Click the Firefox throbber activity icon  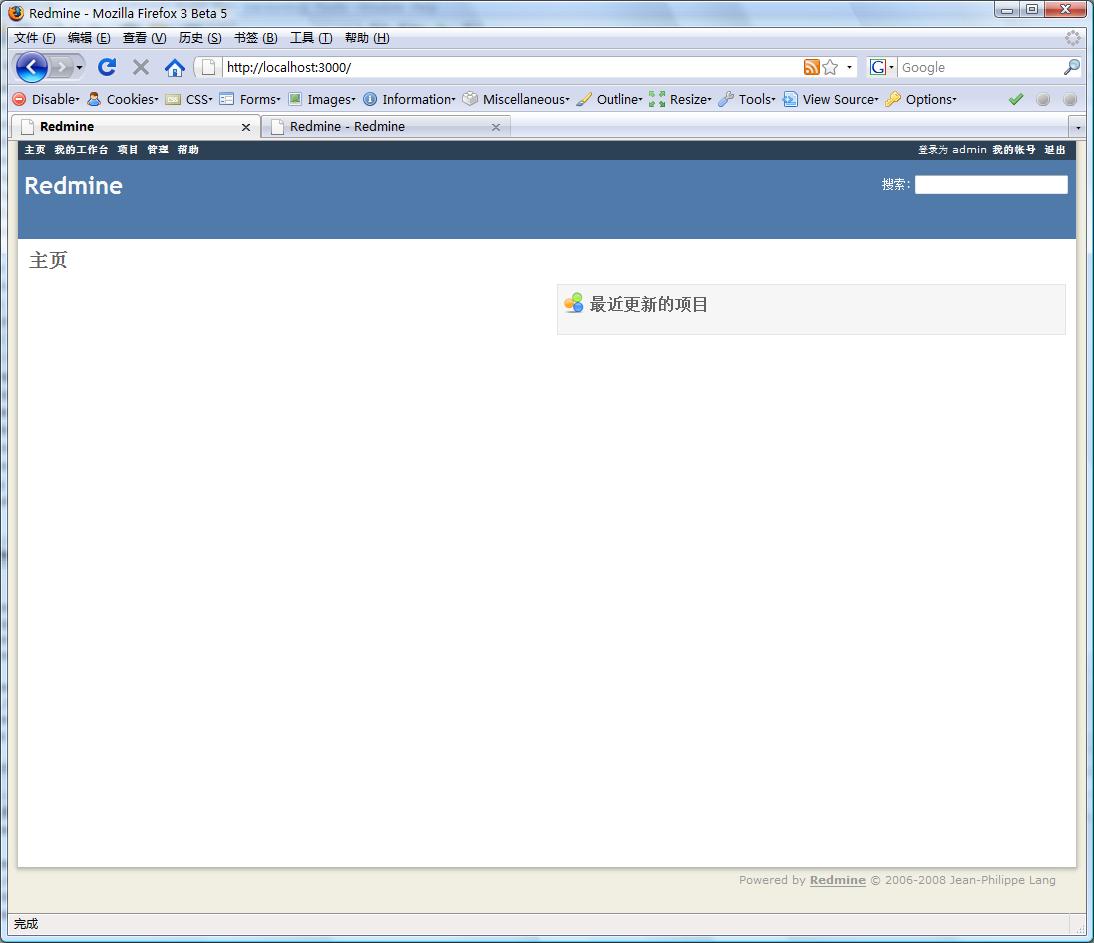click(1072, 38)
